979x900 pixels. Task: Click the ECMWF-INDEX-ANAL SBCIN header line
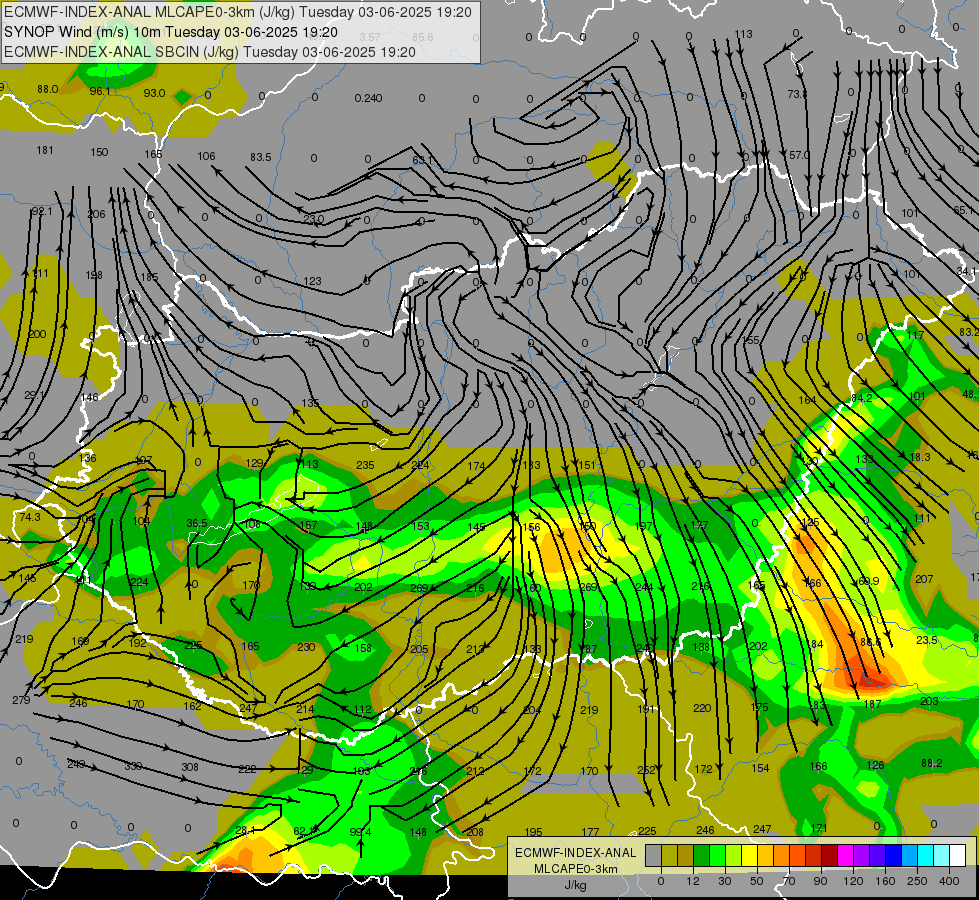(210, 52)
